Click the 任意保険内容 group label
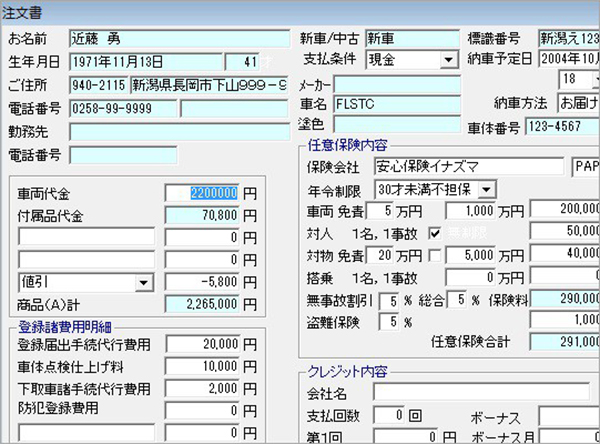This screenshot has width=600, height=444. [x=348, y=145]
